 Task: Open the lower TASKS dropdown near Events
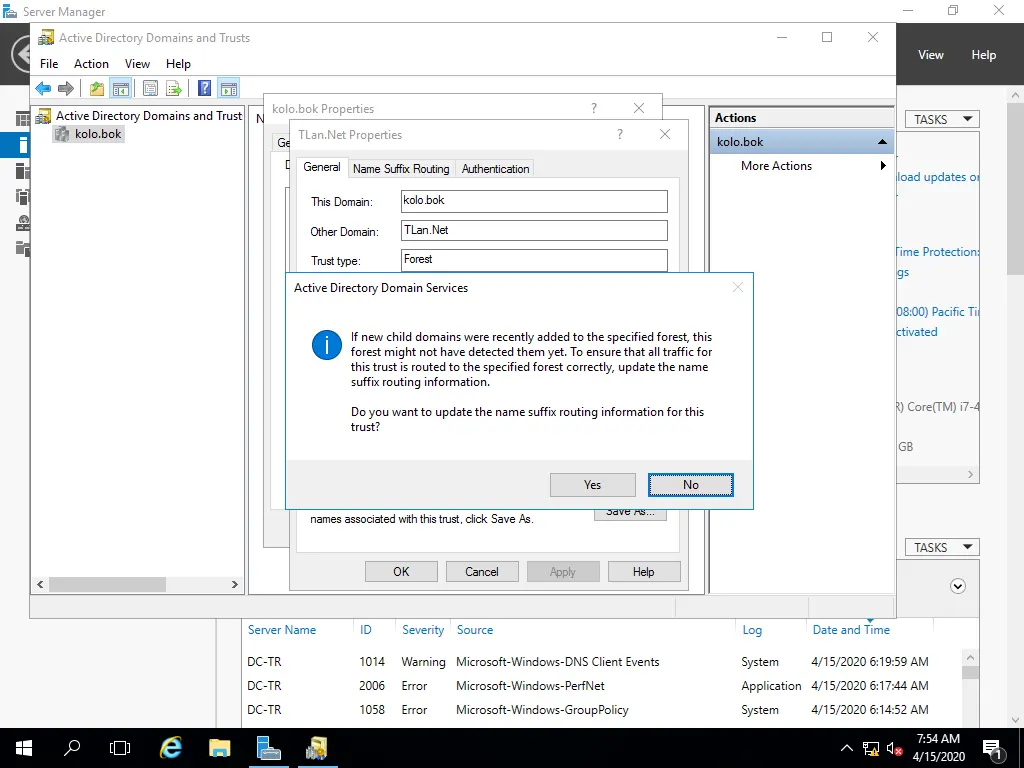click(942, 547)
